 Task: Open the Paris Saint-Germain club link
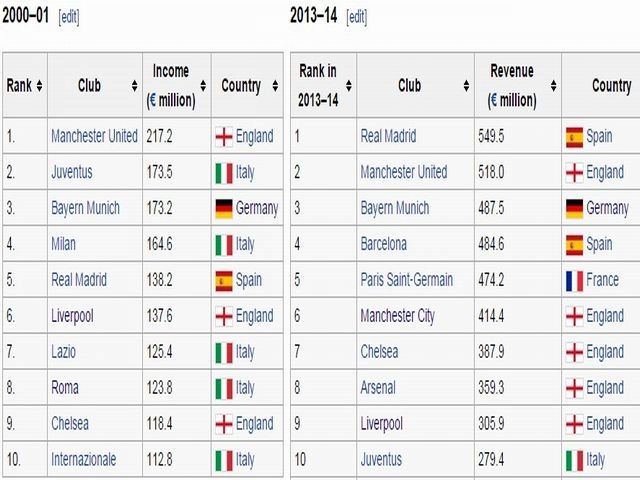[407, 280]
